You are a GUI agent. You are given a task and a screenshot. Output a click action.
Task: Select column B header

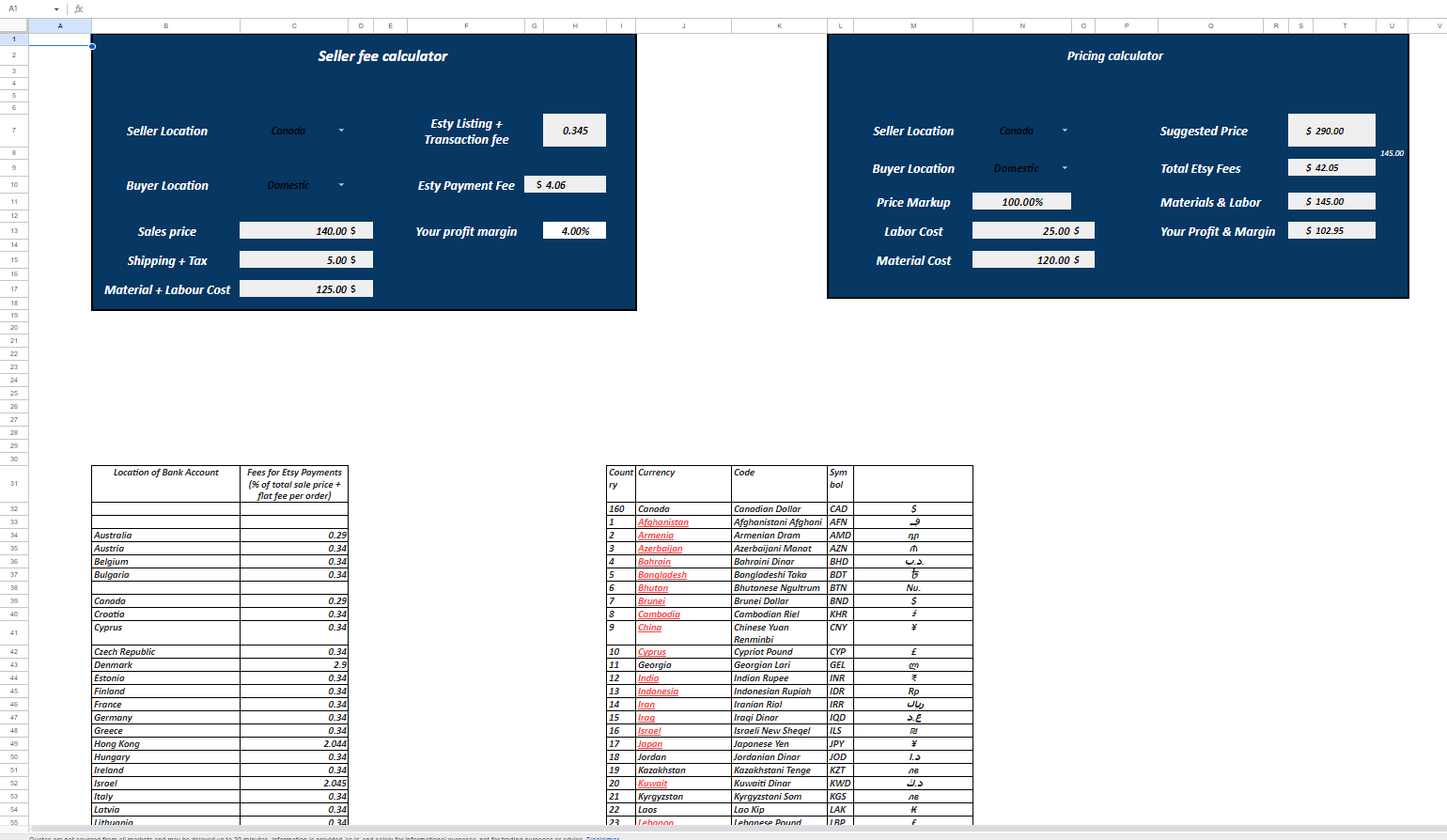[x=165, y=26]
